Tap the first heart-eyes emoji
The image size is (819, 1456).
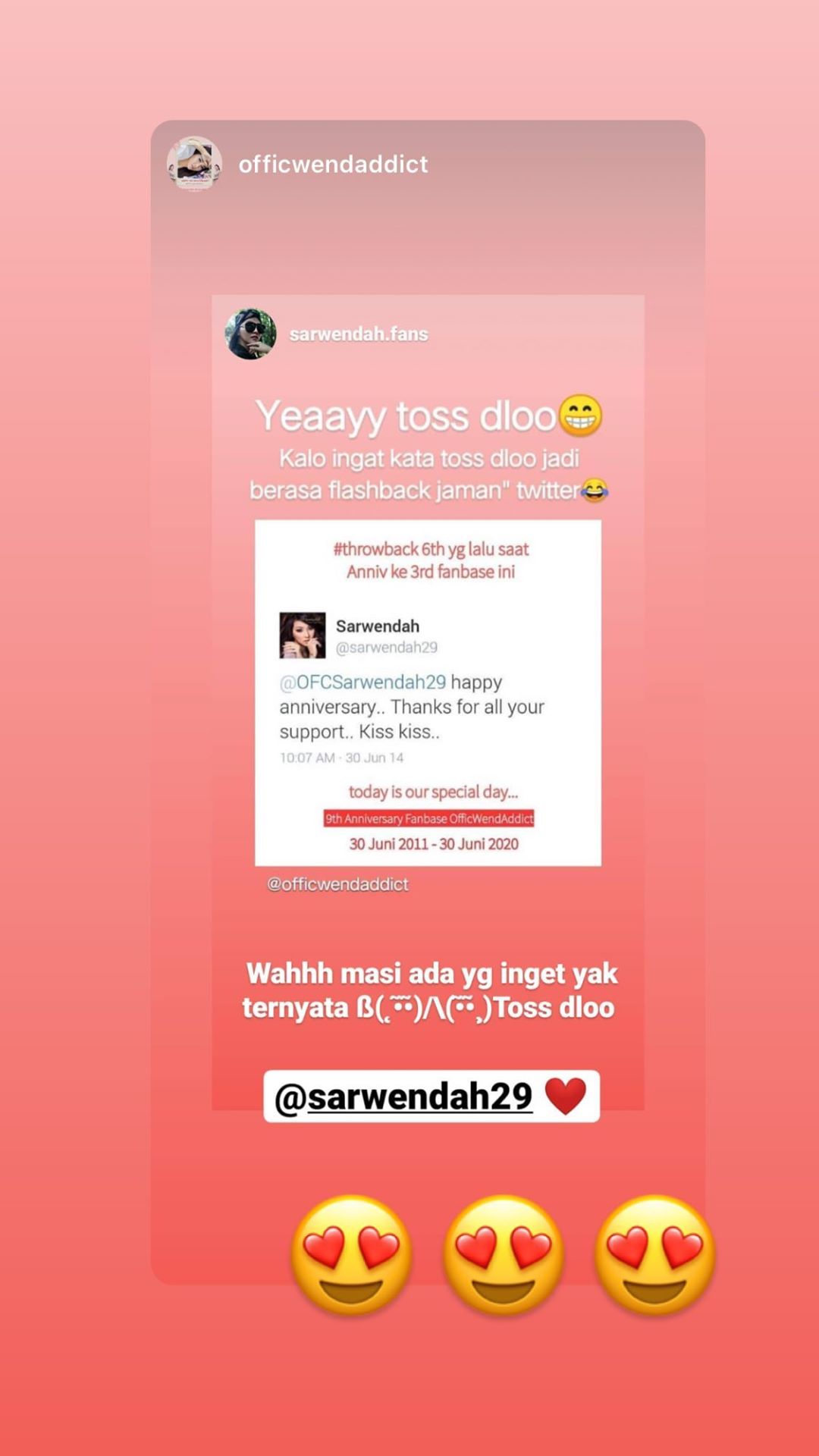(x=352, y=1254)
